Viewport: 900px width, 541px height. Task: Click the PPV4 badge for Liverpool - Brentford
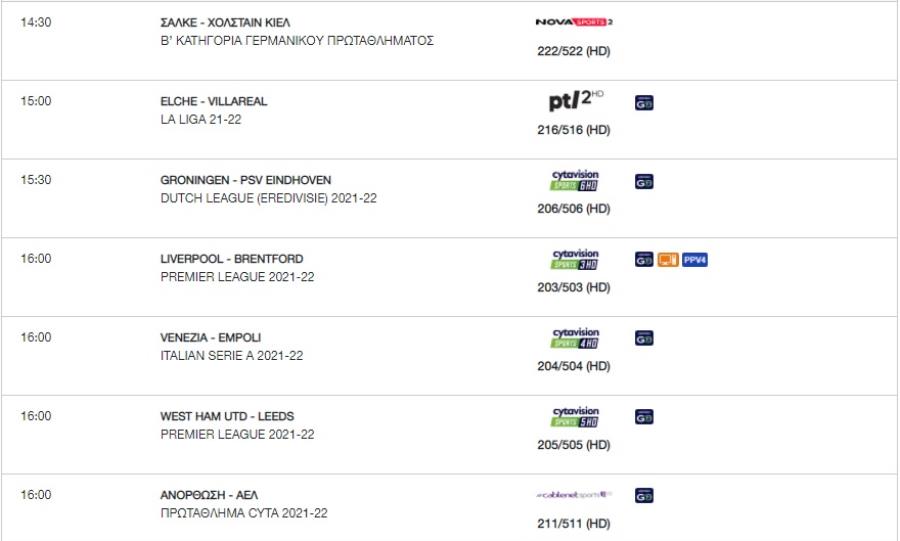[695, 260]
